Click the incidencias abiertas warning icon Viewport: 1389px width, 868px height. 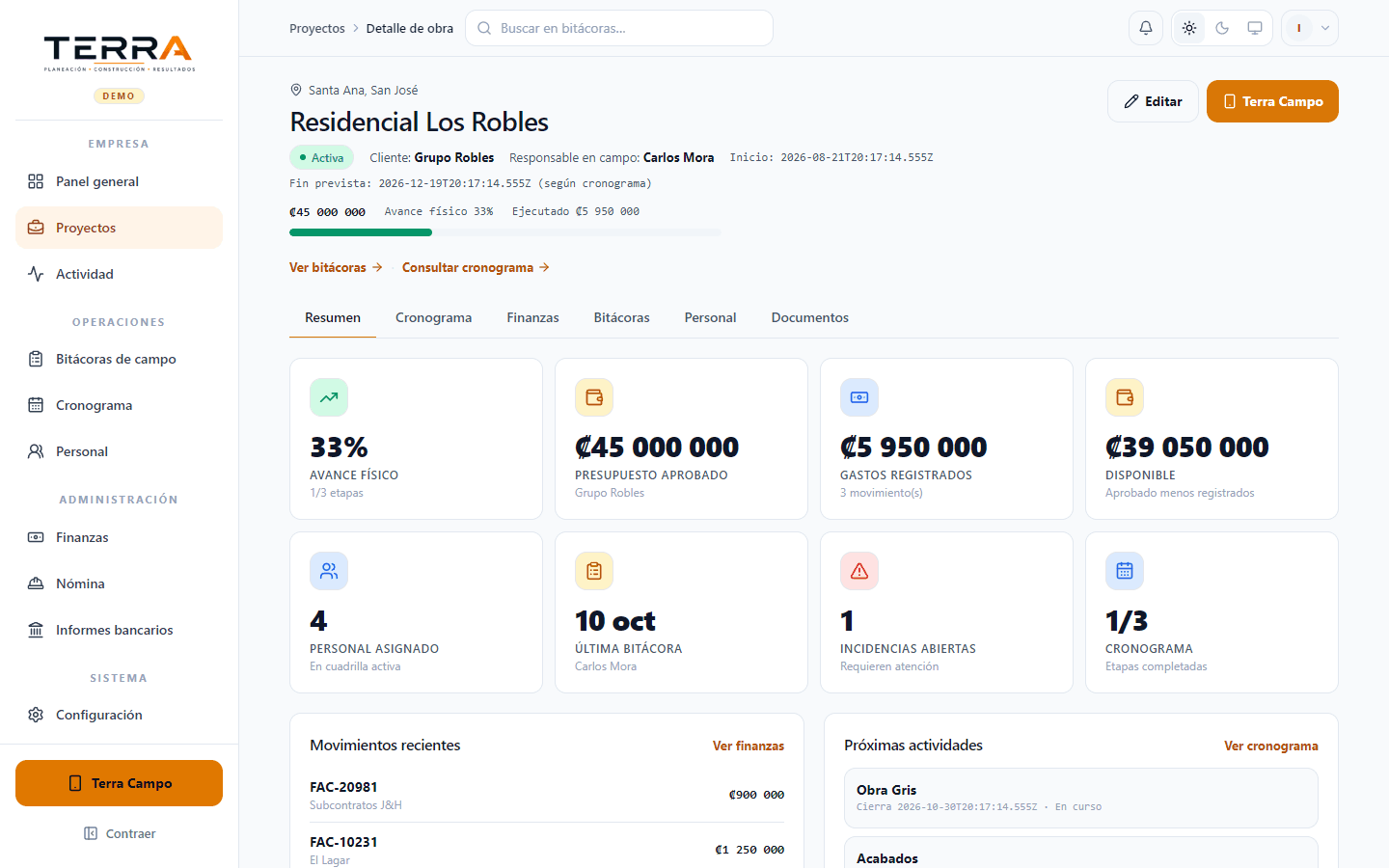859,571
